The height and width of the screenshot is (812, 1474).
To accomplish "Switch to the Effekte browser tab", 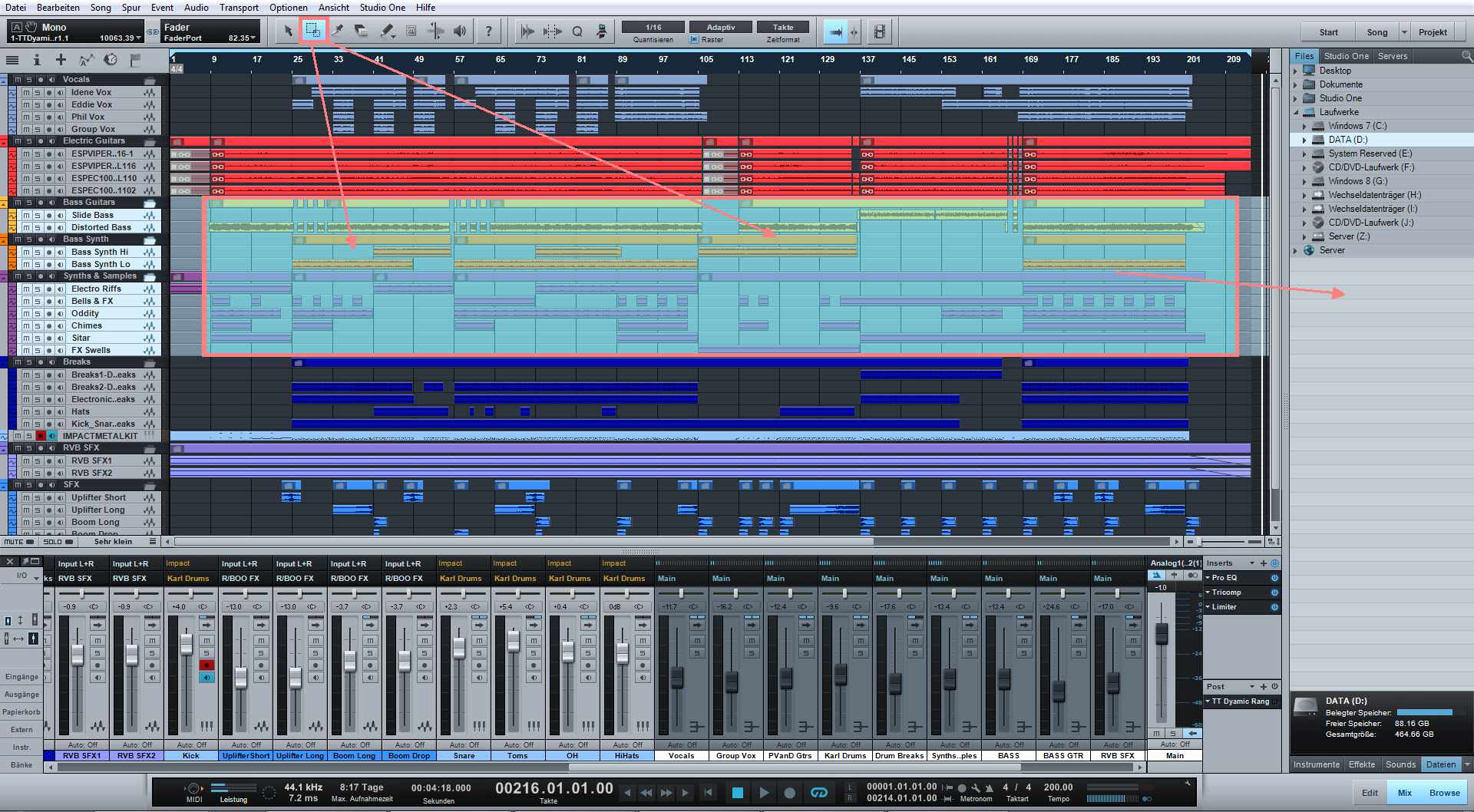I will coord(1362,764).
